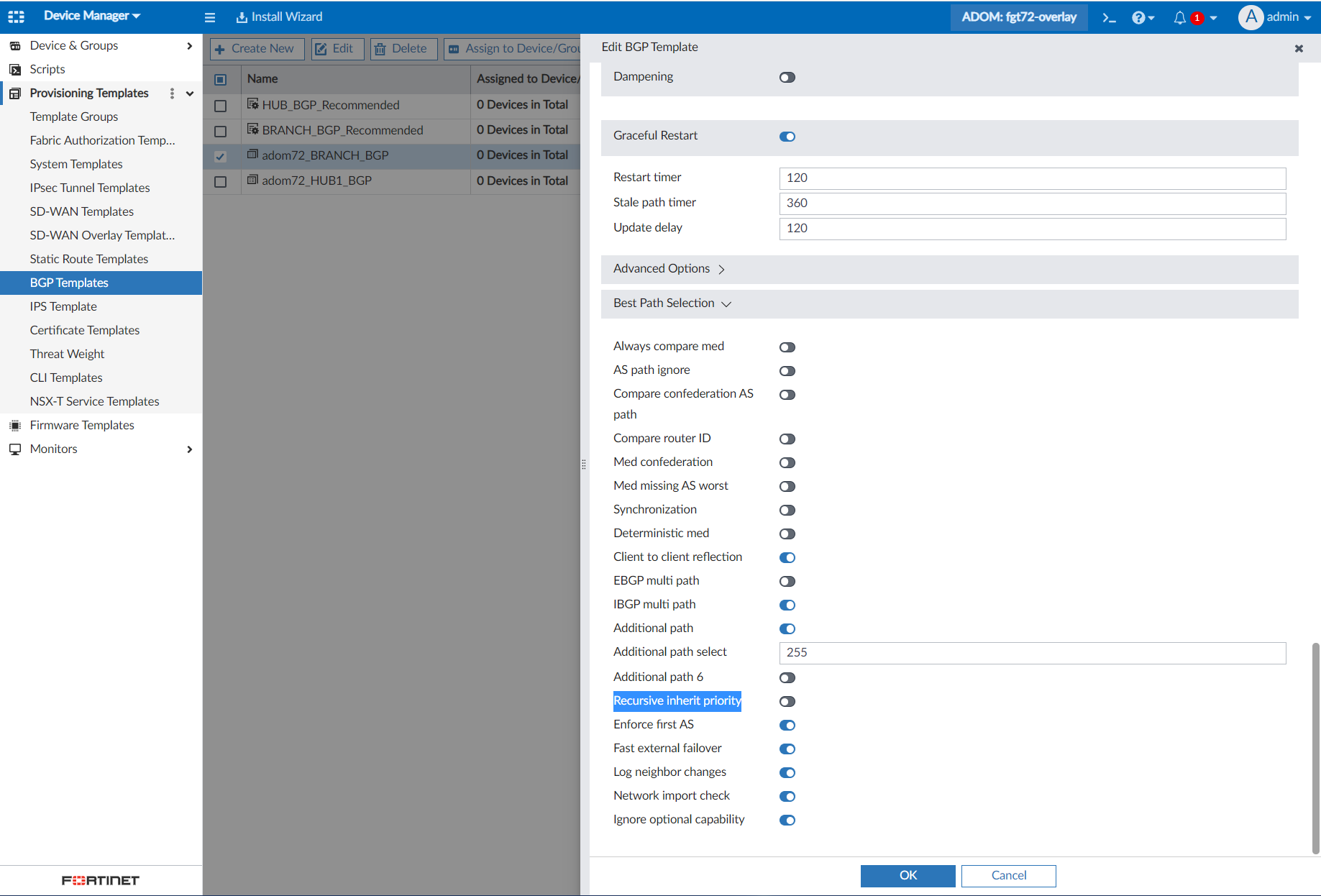Click the Edit toolbar button
The image size is (1321, 896).
[337, 49]
